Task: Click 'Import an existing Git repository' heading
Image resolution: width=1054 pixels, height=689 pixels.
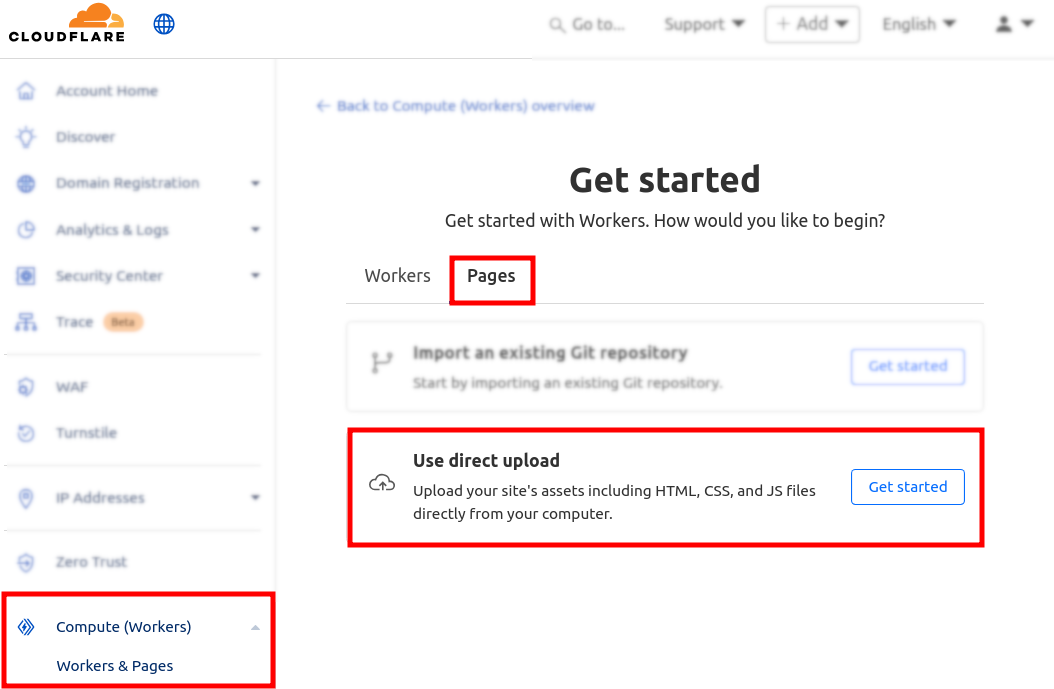Action: click(x=550, y=353)
